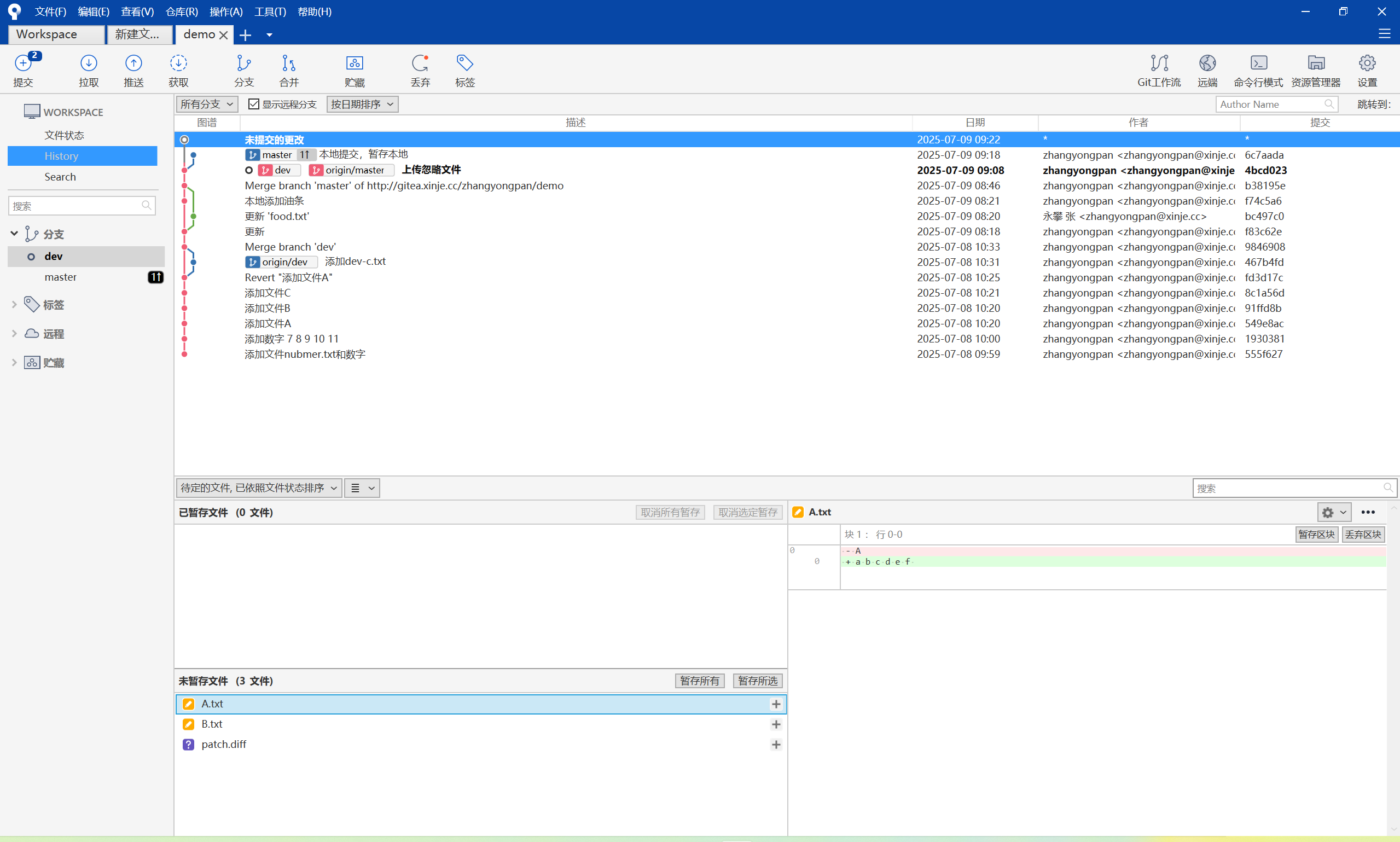The image size is (1400, 842).
Task: Click the sidebar 搜索 input field
Action: tap(82, 206)
